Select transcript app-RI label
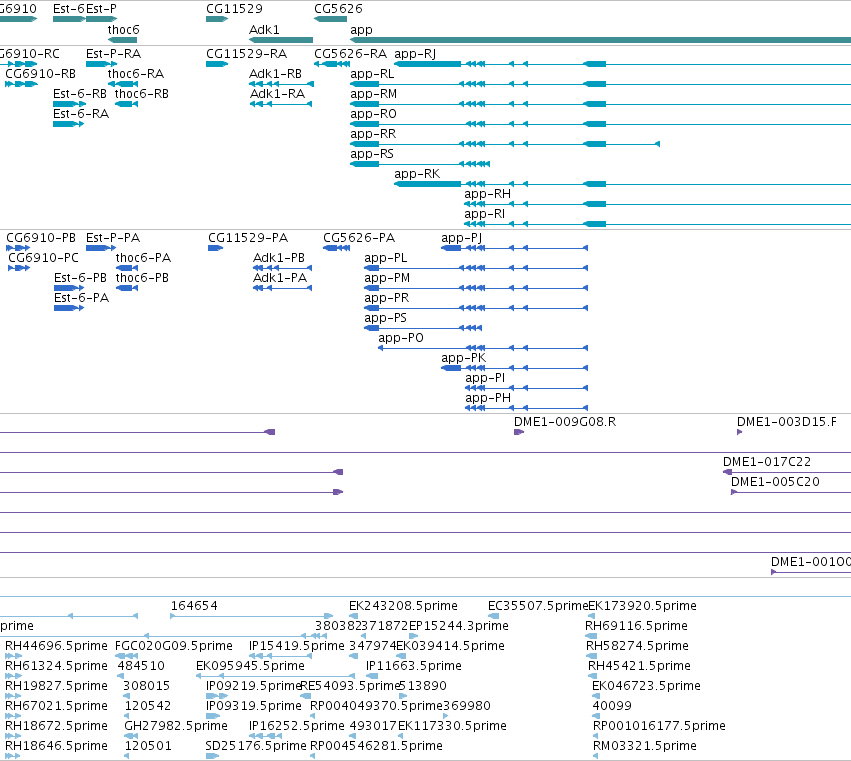The width and height of the screenshot is (851, 761). (x=485, y=214)
